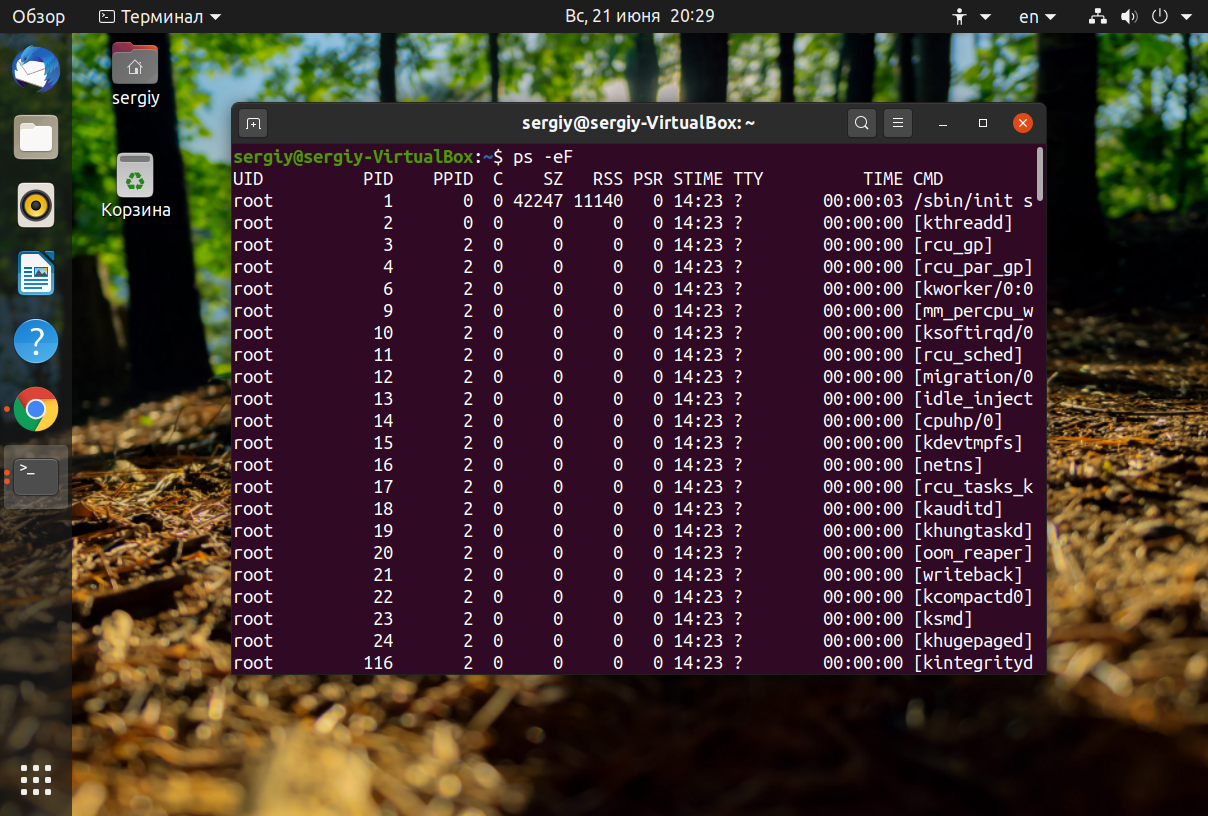Open the sergiy home folder on desktop
Viewport: 1208px width, 816px height.
[x=135, y=74]
